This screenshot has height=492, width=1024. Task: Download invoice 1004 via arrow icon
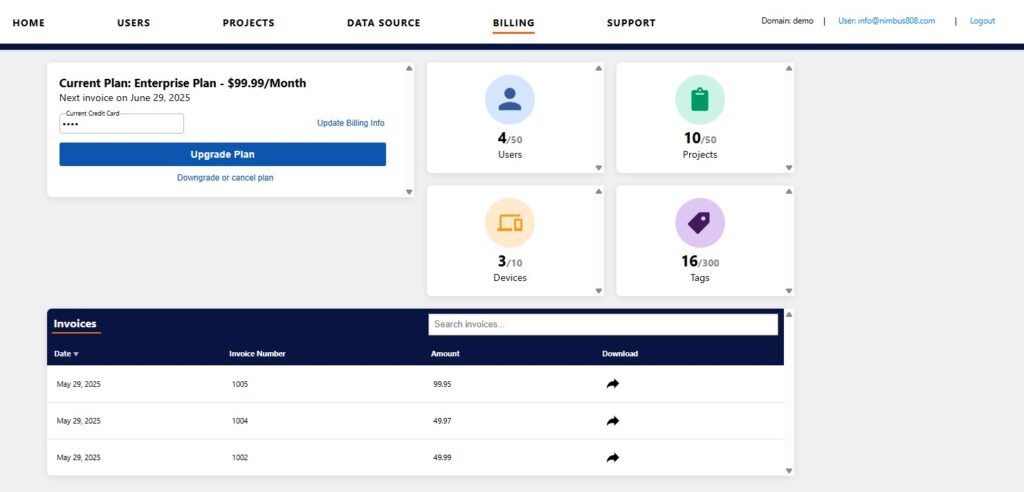tap(613, 421)
